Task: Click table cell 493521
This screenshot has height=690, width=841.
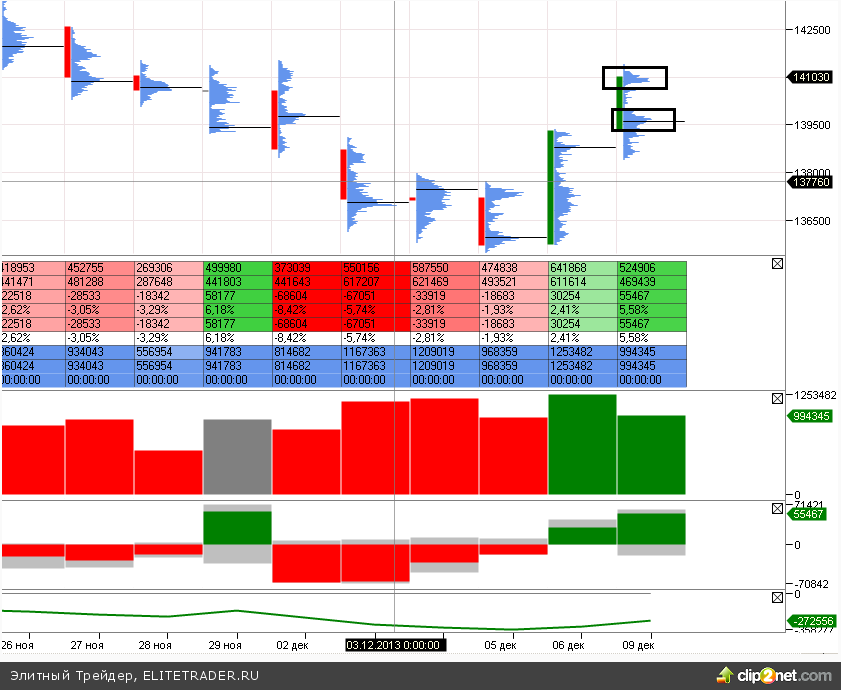Action: point(514,282)
